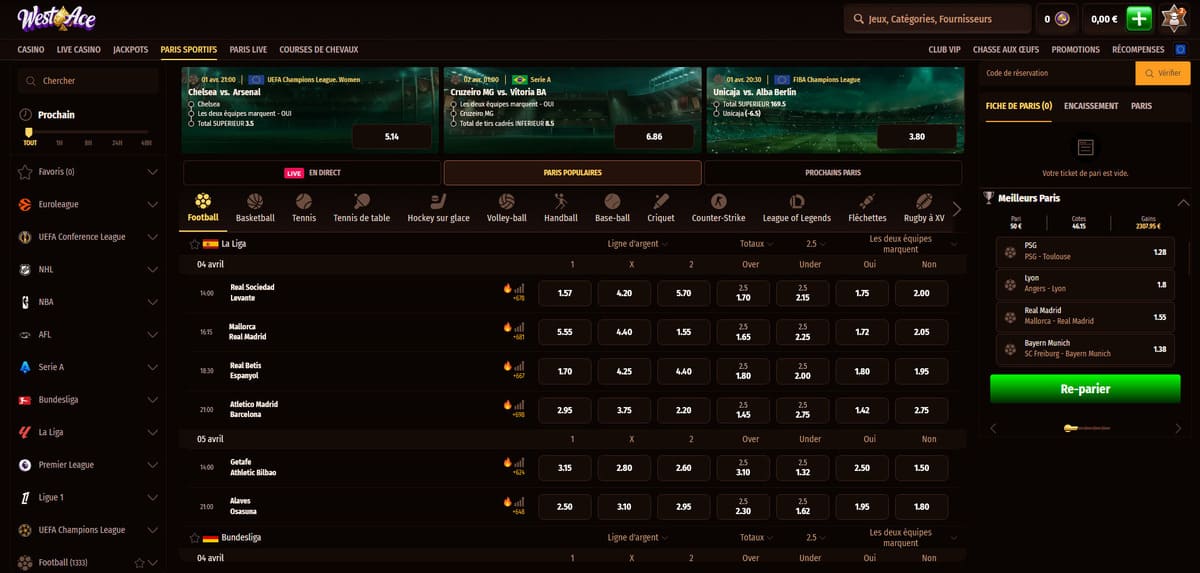Select the League of Legends icon
This screenshot has height=573, width=1200.
pos(797,201)
